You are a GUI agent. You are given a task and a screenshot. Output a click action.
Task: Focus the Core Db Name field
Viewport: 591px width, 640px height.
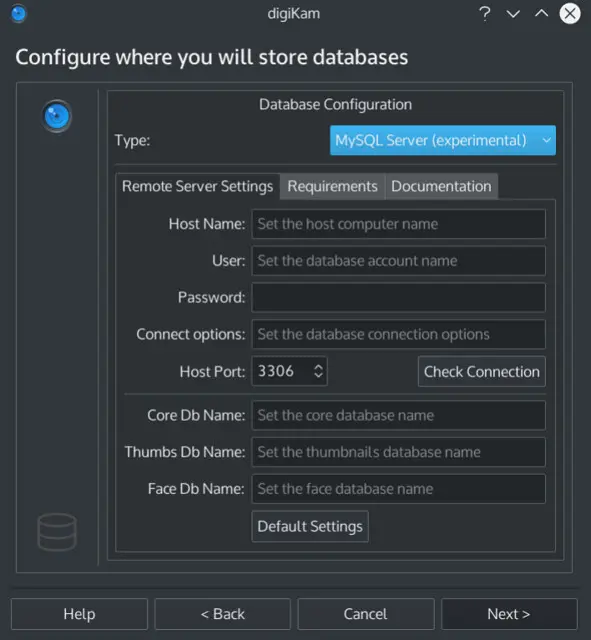coord(398,416)
